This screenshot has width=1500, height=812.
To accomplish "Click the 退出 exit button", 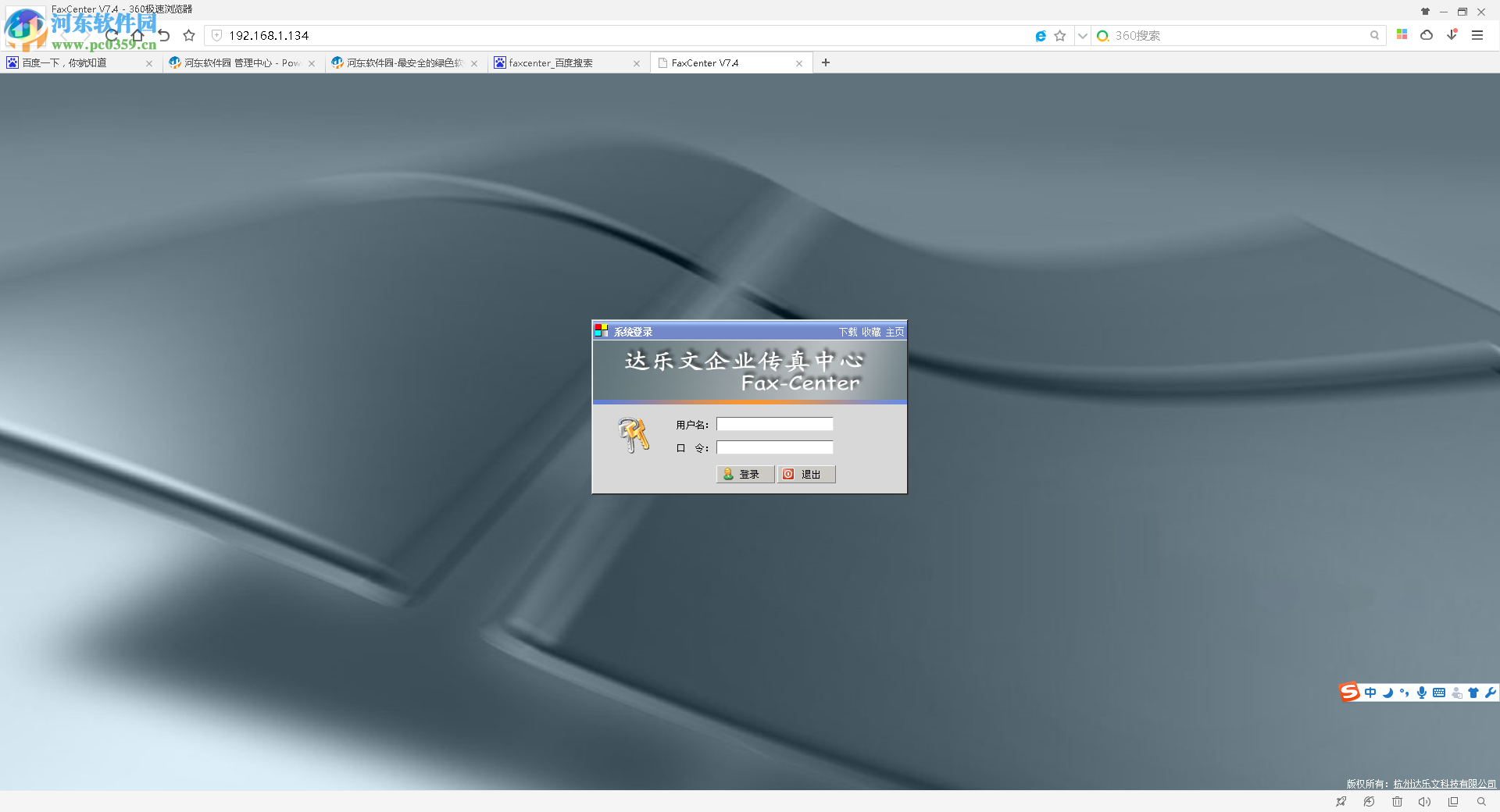I will [806, 474].
